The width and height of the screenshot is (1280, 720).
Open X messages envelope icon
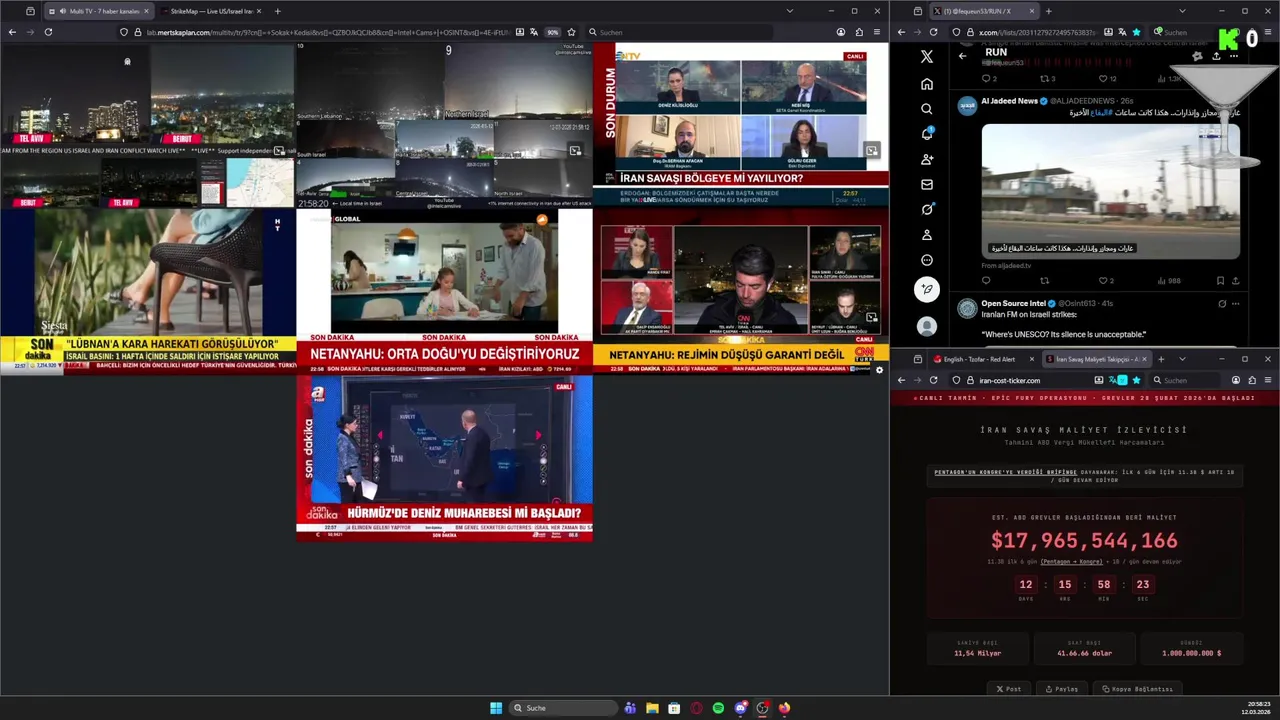tap(927, 184)
